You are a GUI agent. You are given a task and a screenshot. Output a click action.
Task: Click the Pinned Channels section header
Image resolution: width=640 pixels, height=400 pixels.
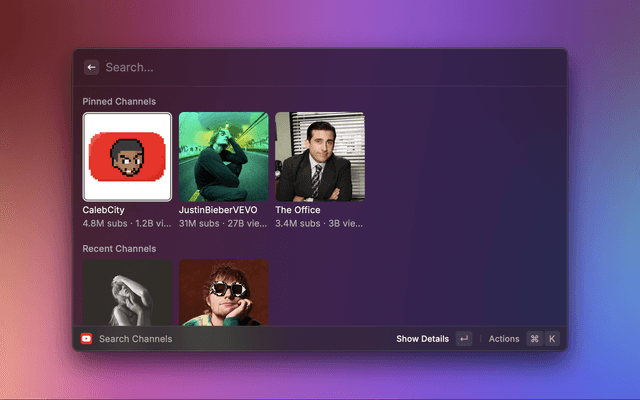119,101
